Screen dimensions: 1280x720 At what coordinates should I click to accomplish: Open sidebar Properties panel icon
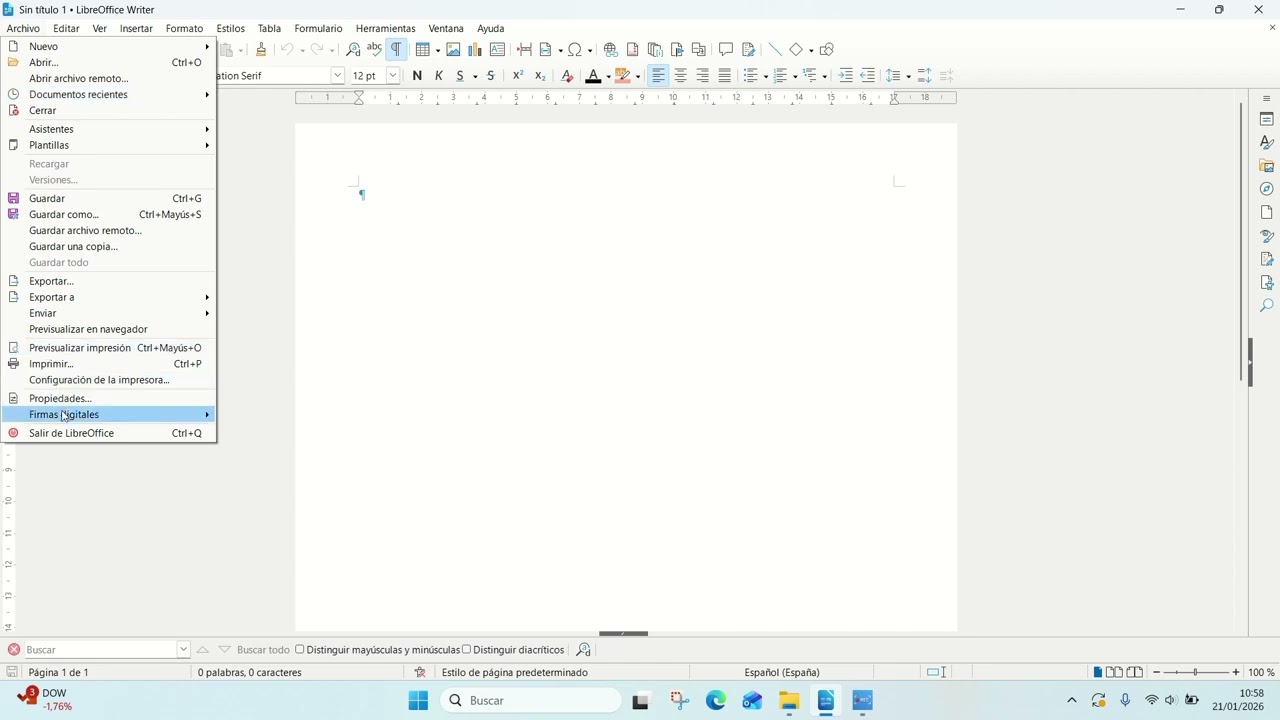[1266, 119]
